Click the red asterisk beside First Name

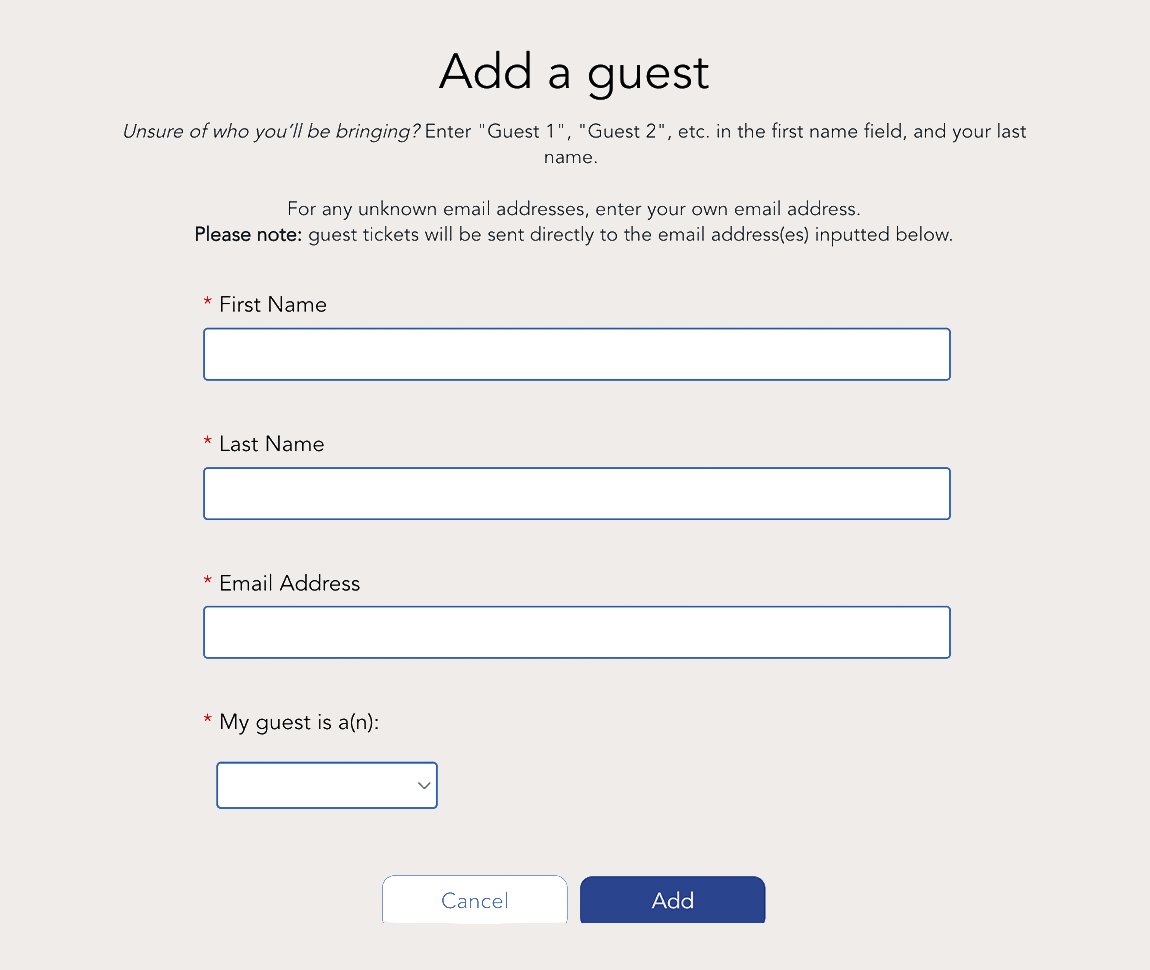(207, 304)
